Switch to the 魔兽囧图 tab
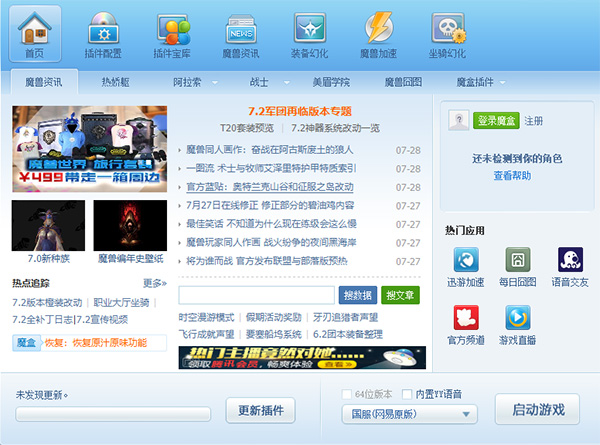This screenshot has width=600, height=445. coord(403,82)
